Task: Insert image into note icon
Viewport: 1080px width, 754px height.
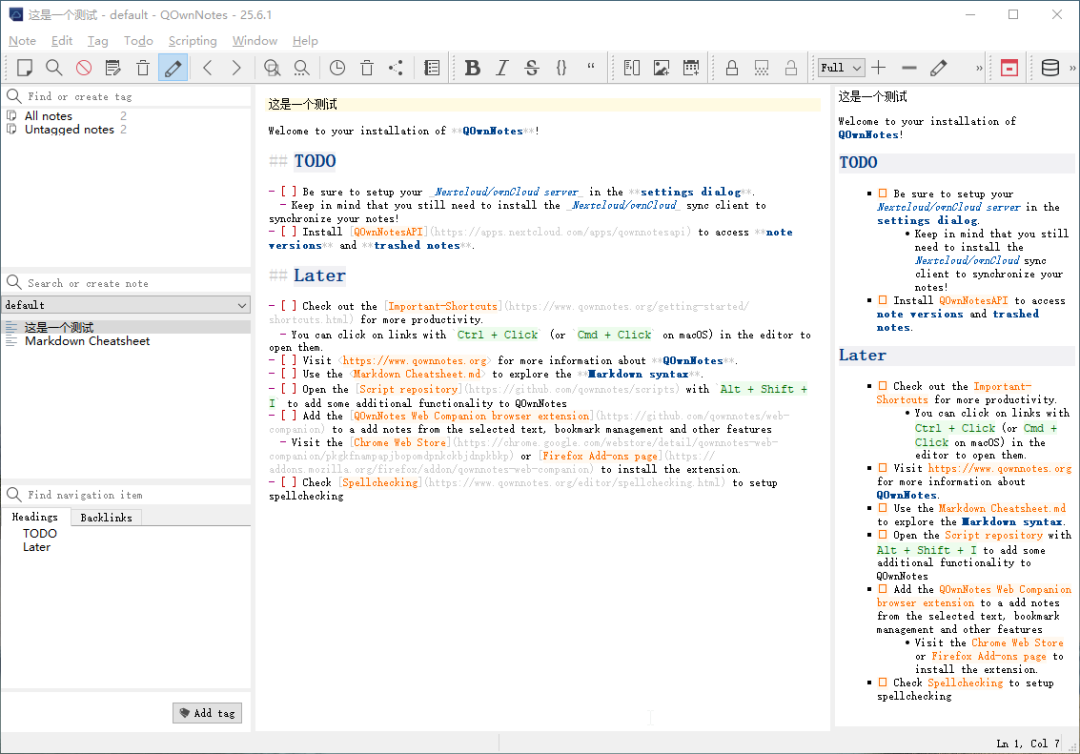Action: tap(661, 67)
